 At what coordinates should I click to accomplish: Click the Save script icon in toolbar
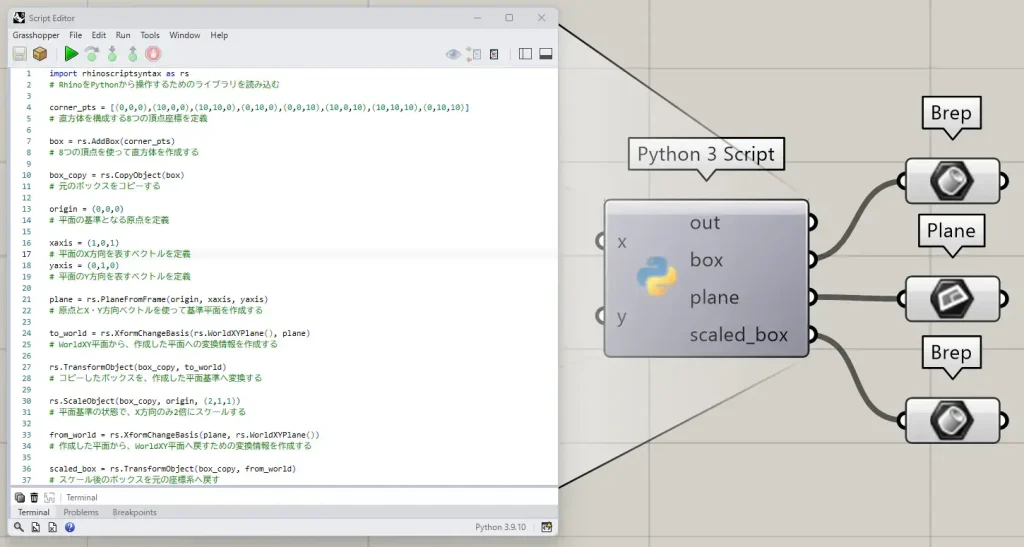point(20,54)
